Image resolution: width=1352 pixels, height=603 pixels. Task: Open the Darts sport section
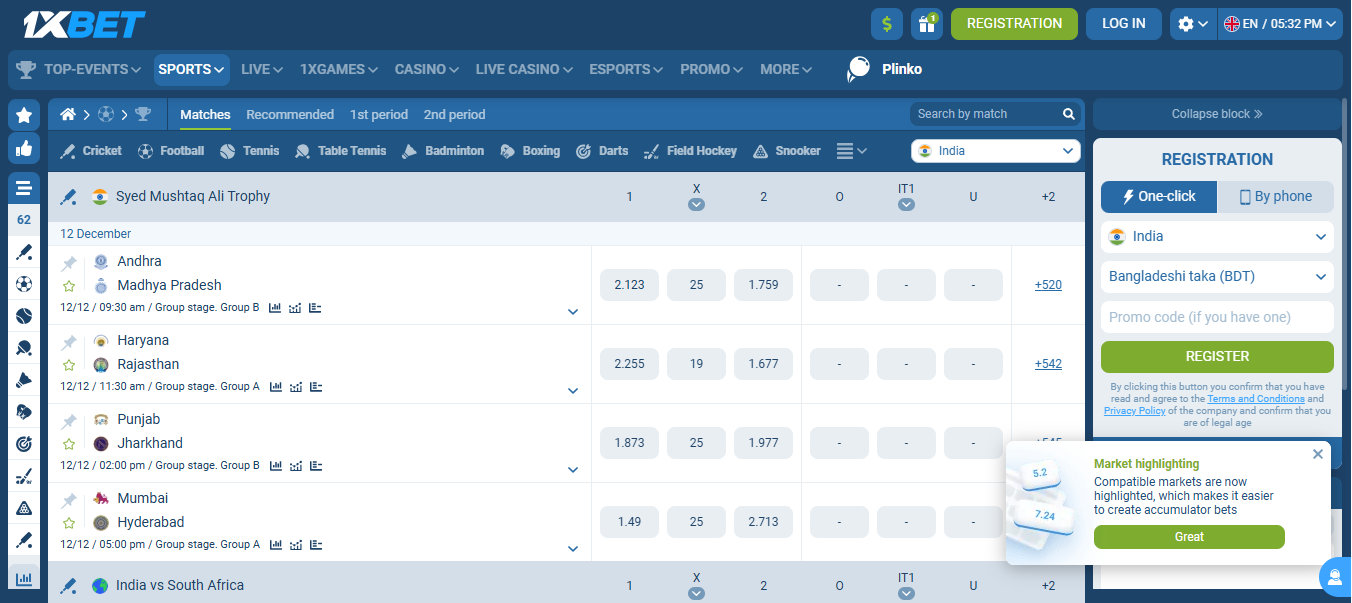click(x=602, y=150)
